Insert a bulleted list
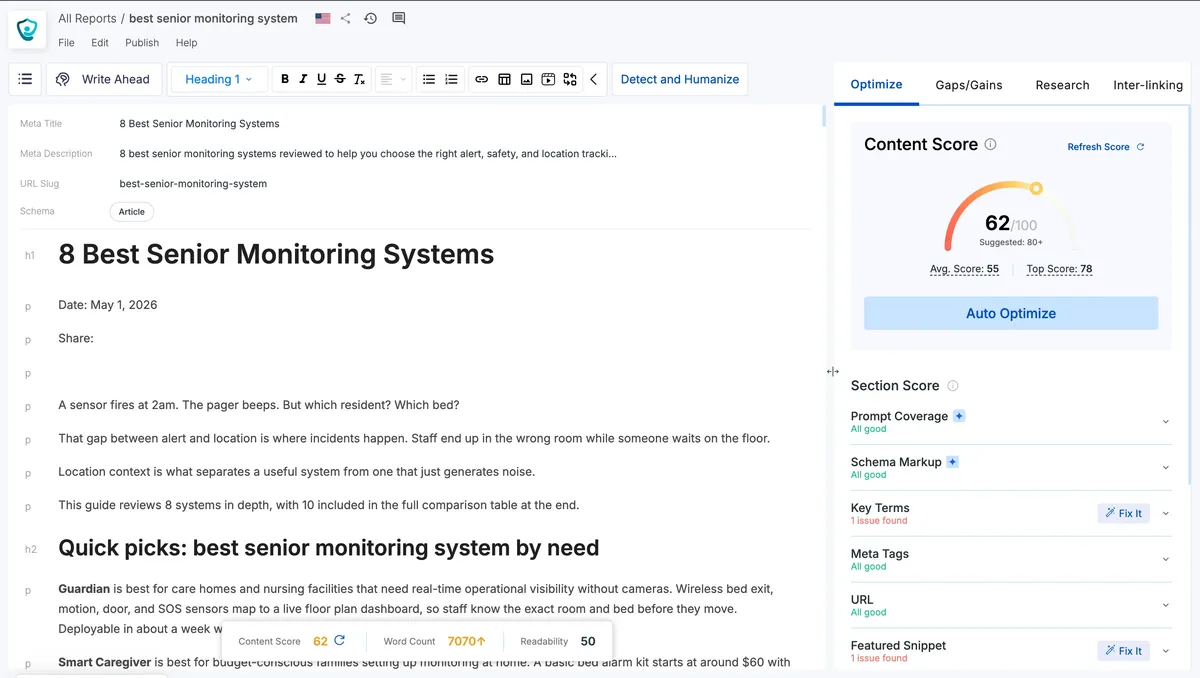 coord(429,79)
